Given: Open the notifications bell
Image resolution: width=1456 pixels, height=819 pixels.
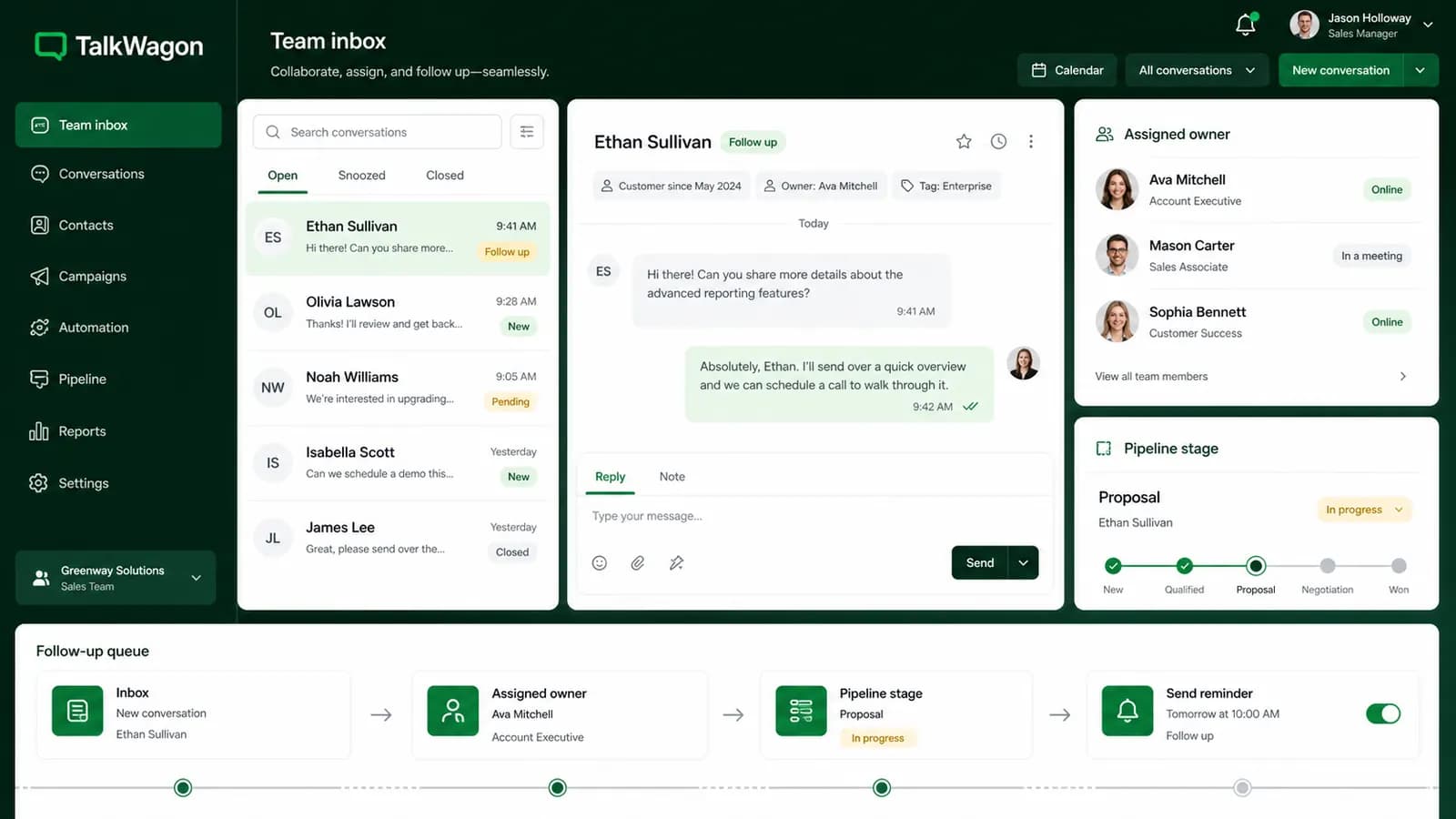Looking at the screenshot, I should (1246, 25).
